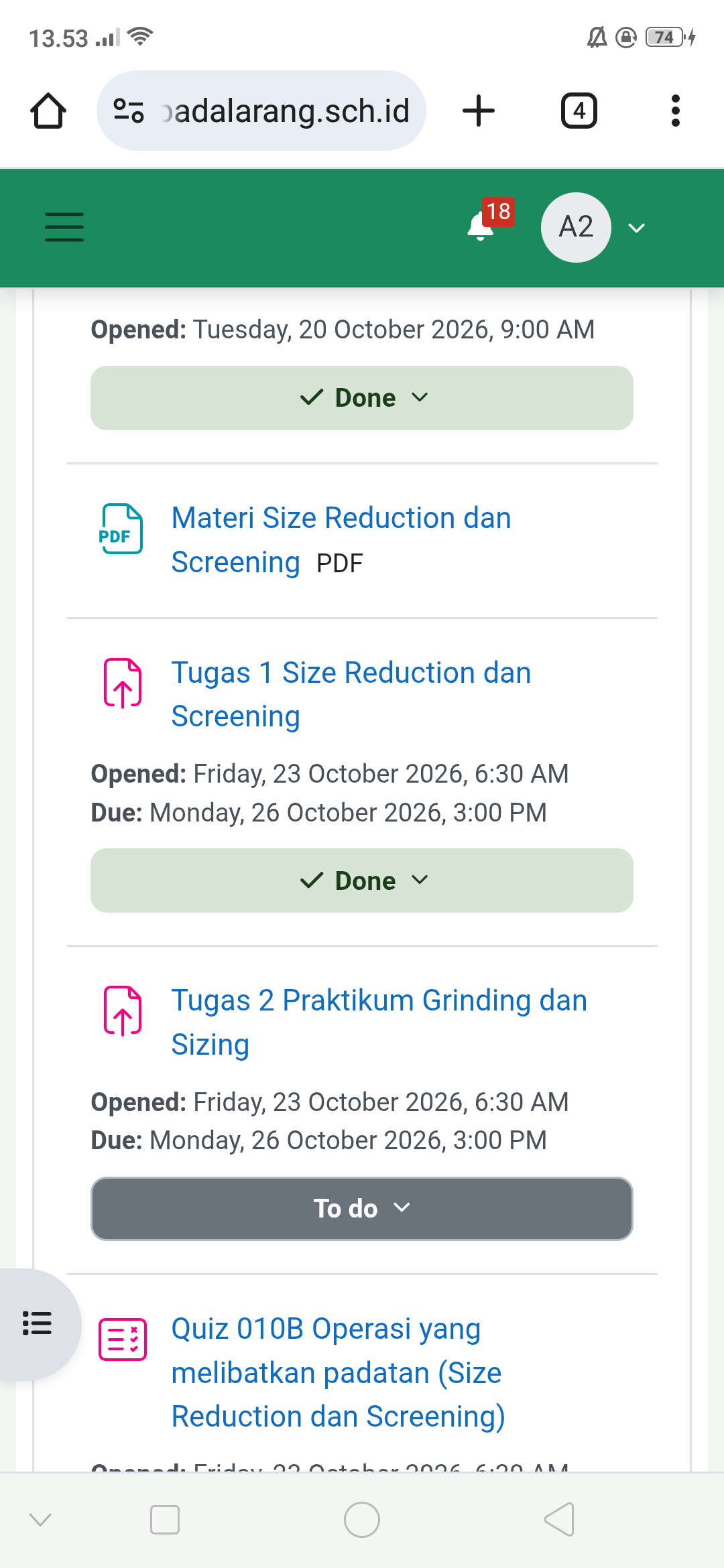This screenshot has height=1568, width=724.
Task: Open Tugas 1 Size Reduction dan Screening
Action: coord(351,694)
